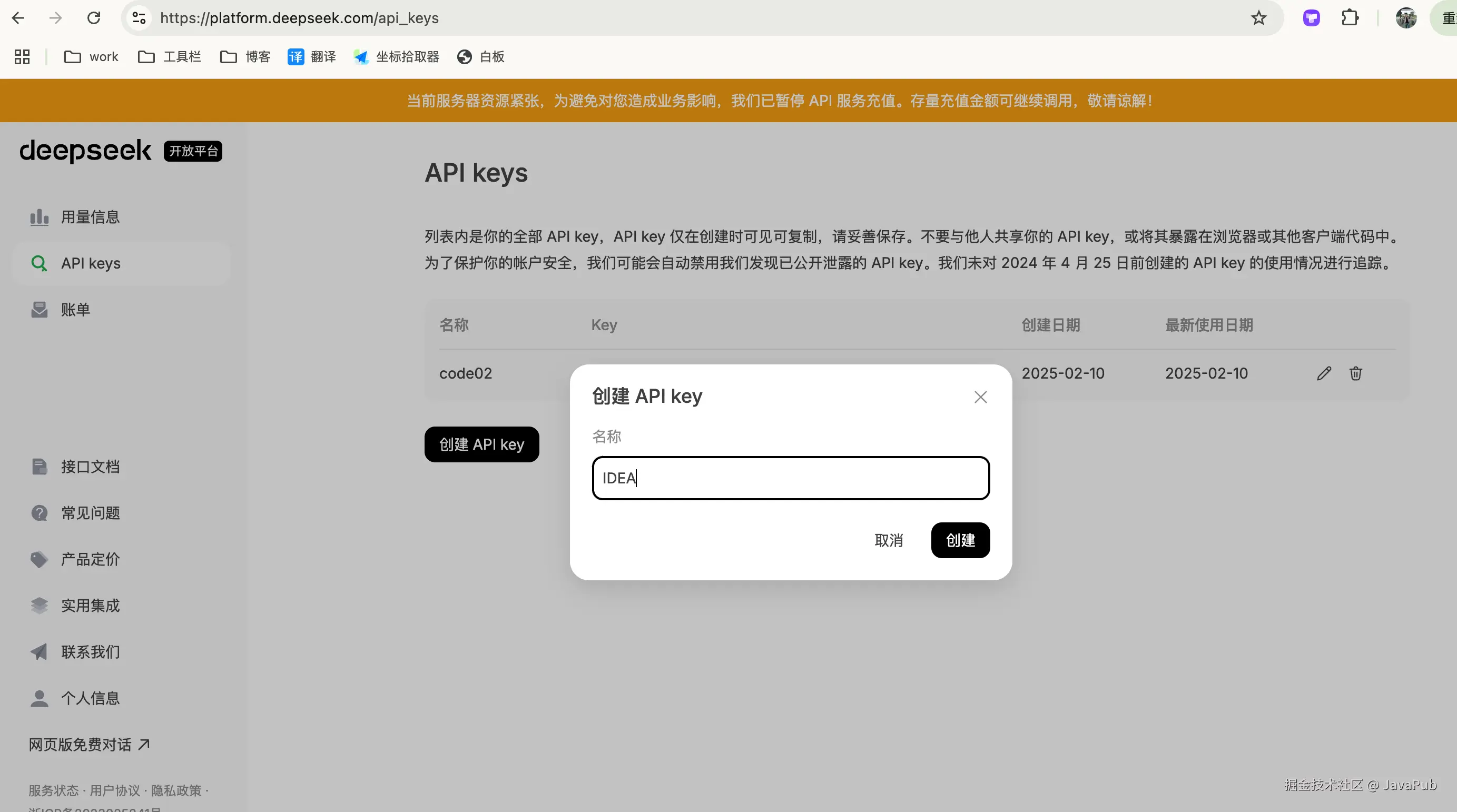The image size is (1457, 812).
Task: Click the 名称 input field containing IDEA
Action: pyautogui.click(x=791, y=478)
